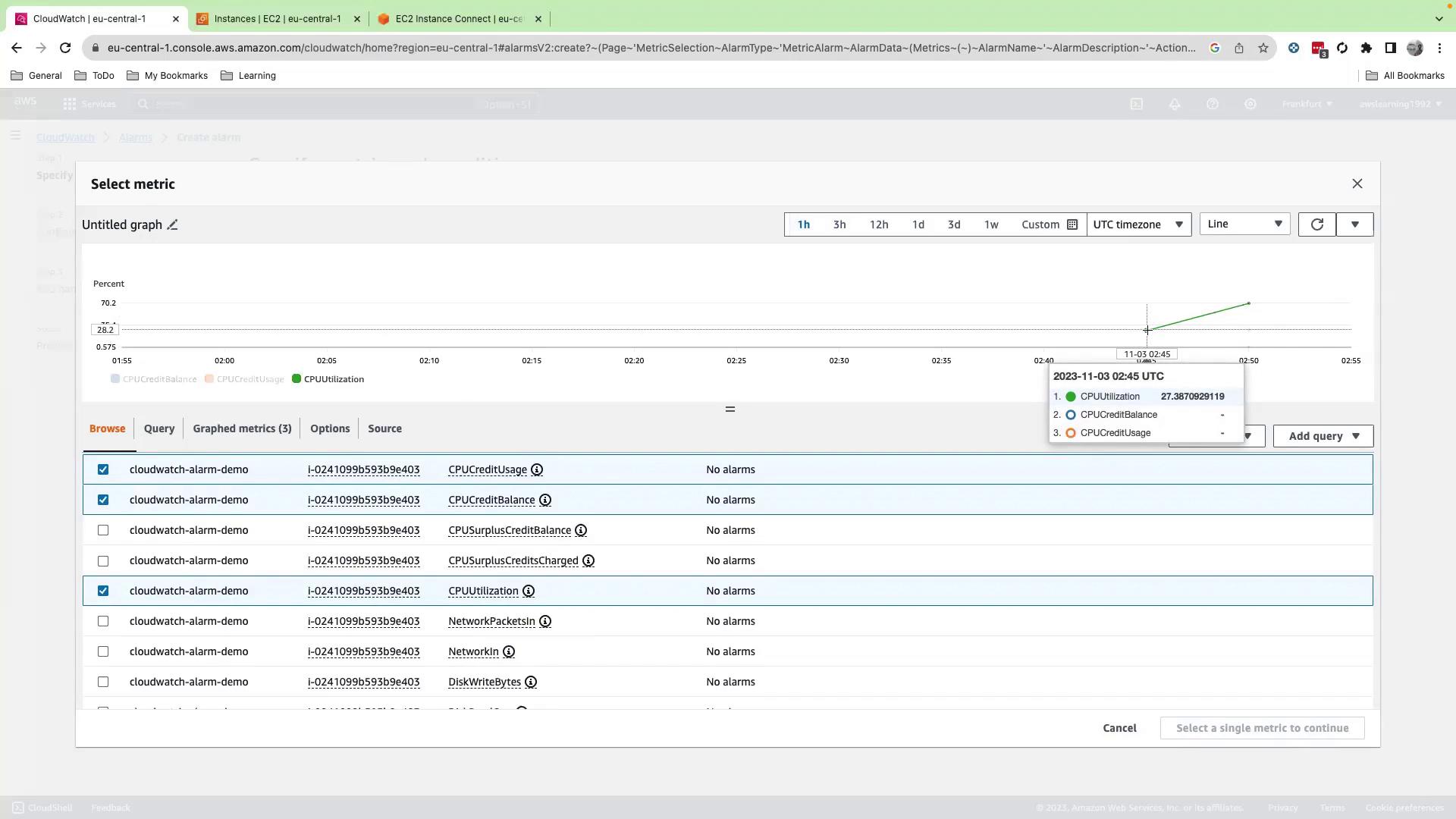
Task: Open the Add query dropdown
Action: (x=1323, y=437)
